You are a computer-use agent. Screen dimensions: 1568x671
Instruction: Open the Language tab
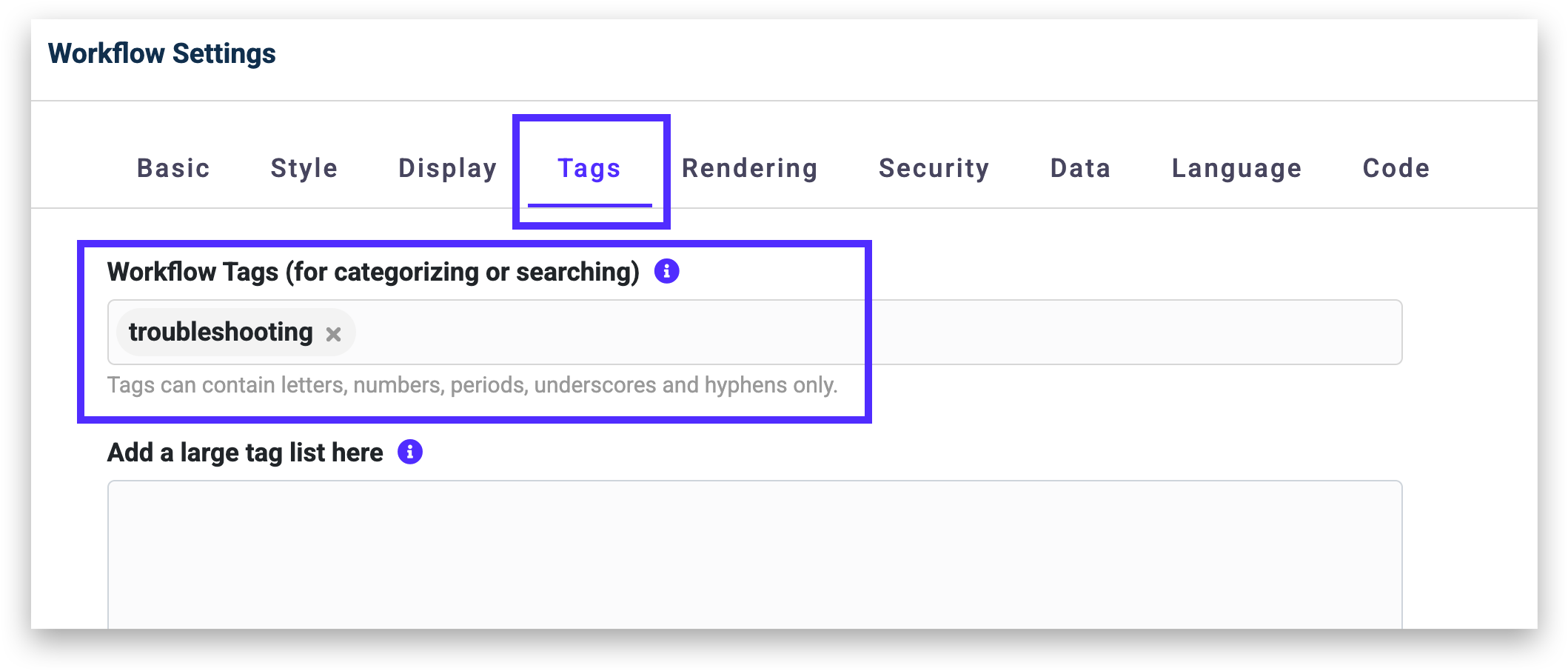click(x=1236, y=168)
